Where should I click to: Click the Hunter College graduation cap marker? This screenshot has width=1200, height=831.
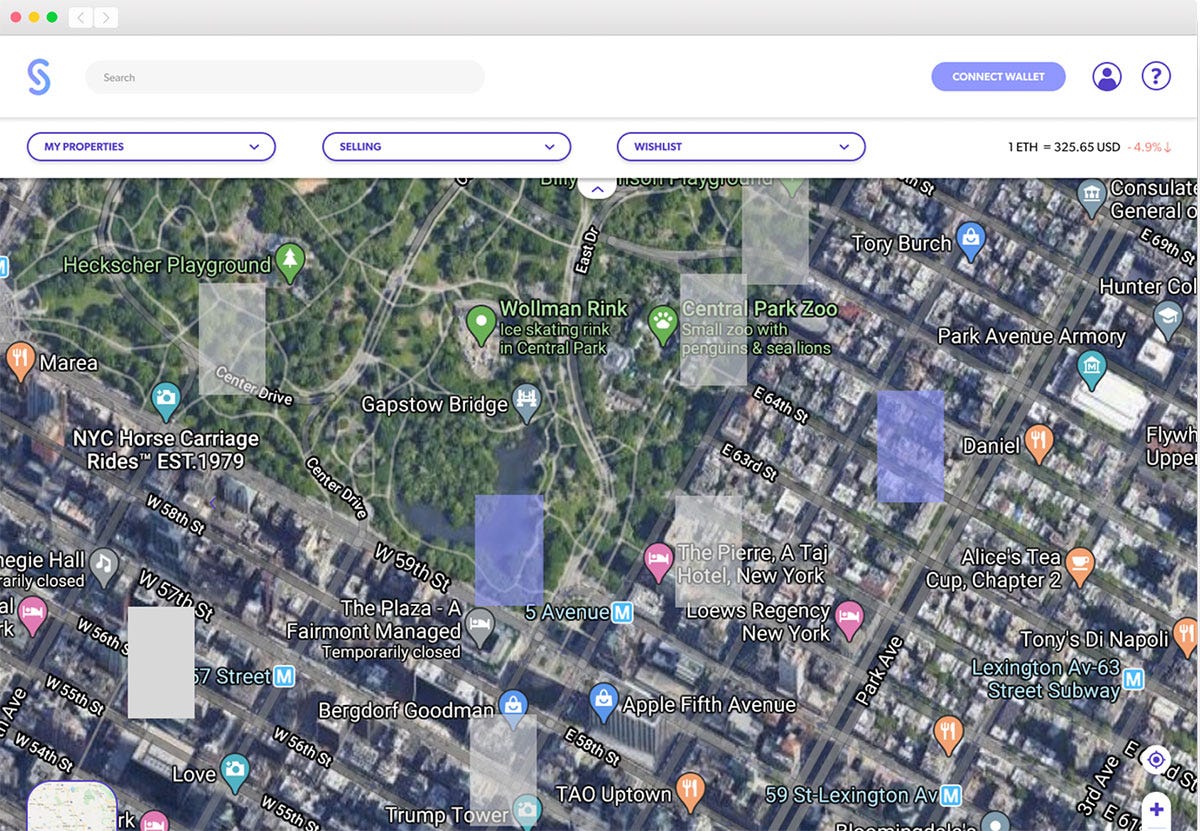[x=1167, y=318]
